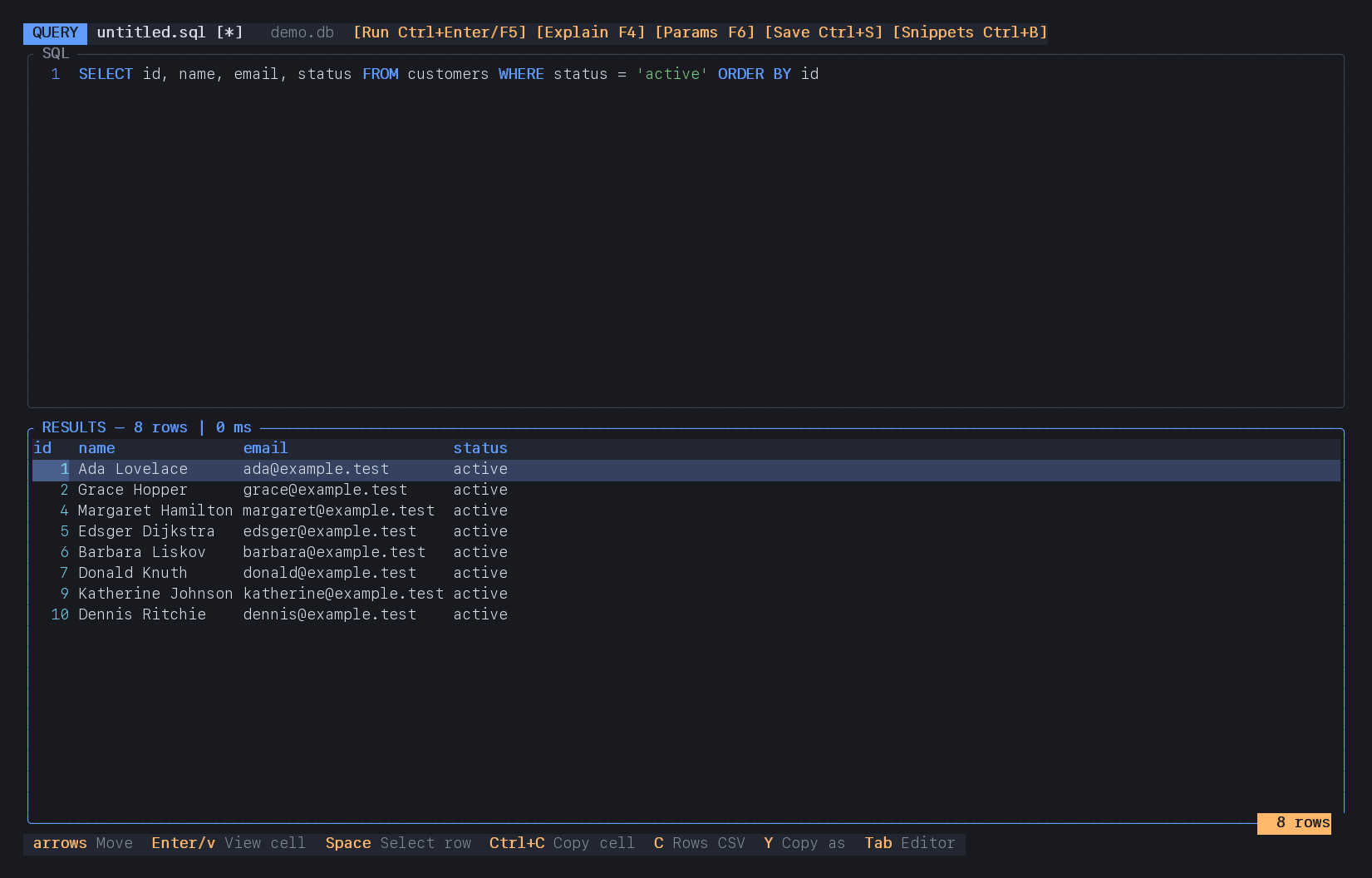Click the status column header
Image resolution: width=1372 pixels, height=878 pixels.
click(480, 448)
